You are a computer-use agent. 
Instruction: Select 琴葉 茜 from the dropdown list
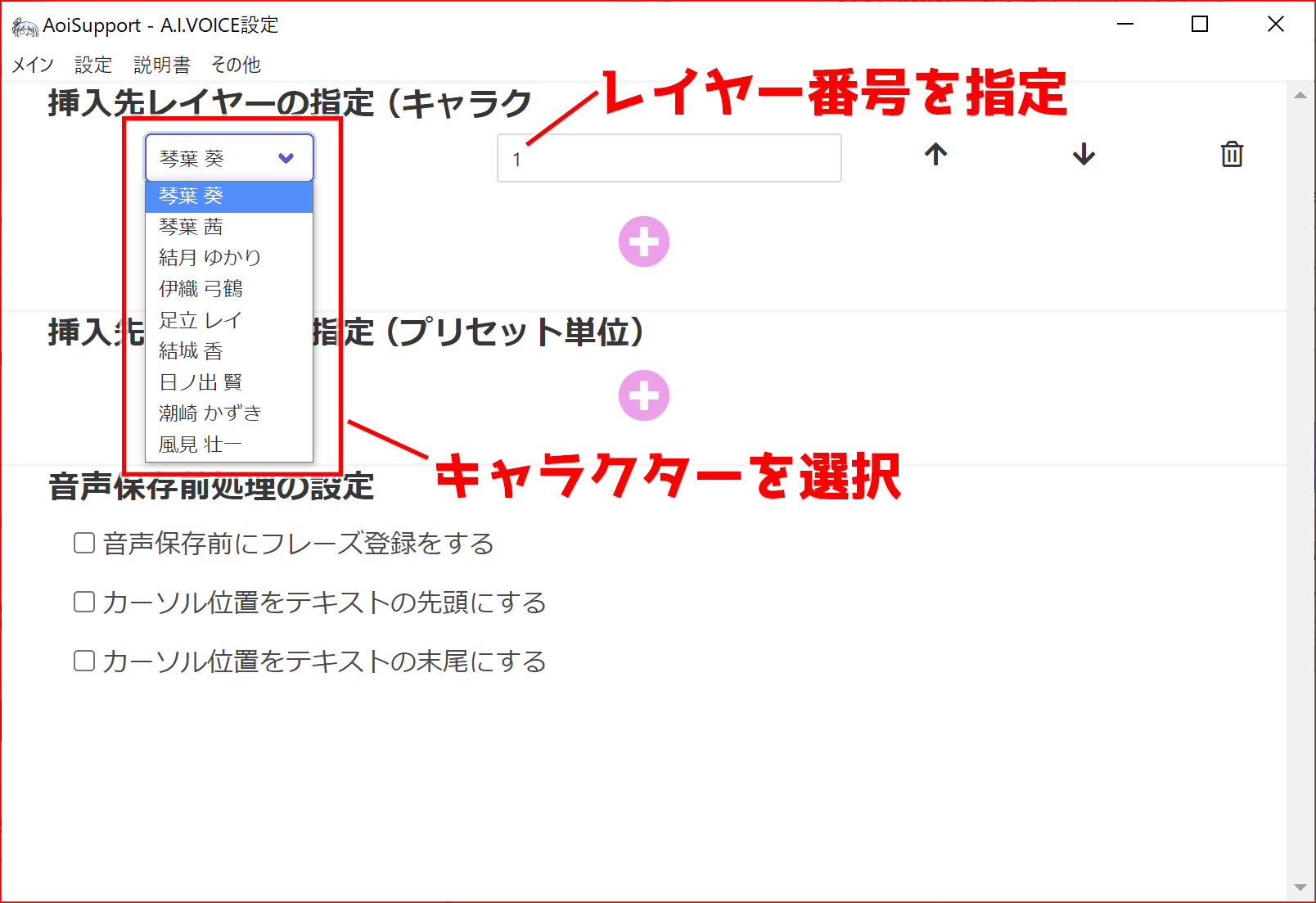click(x=229, y=227)
